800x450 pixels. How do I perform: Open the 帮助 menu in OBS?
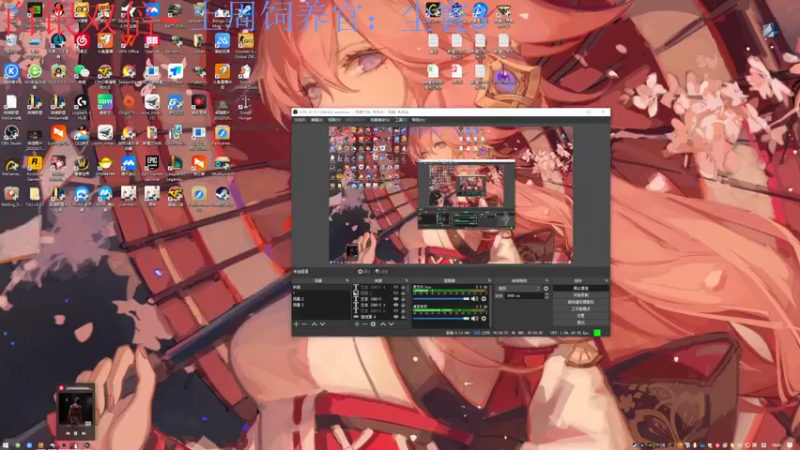point(418,120)
